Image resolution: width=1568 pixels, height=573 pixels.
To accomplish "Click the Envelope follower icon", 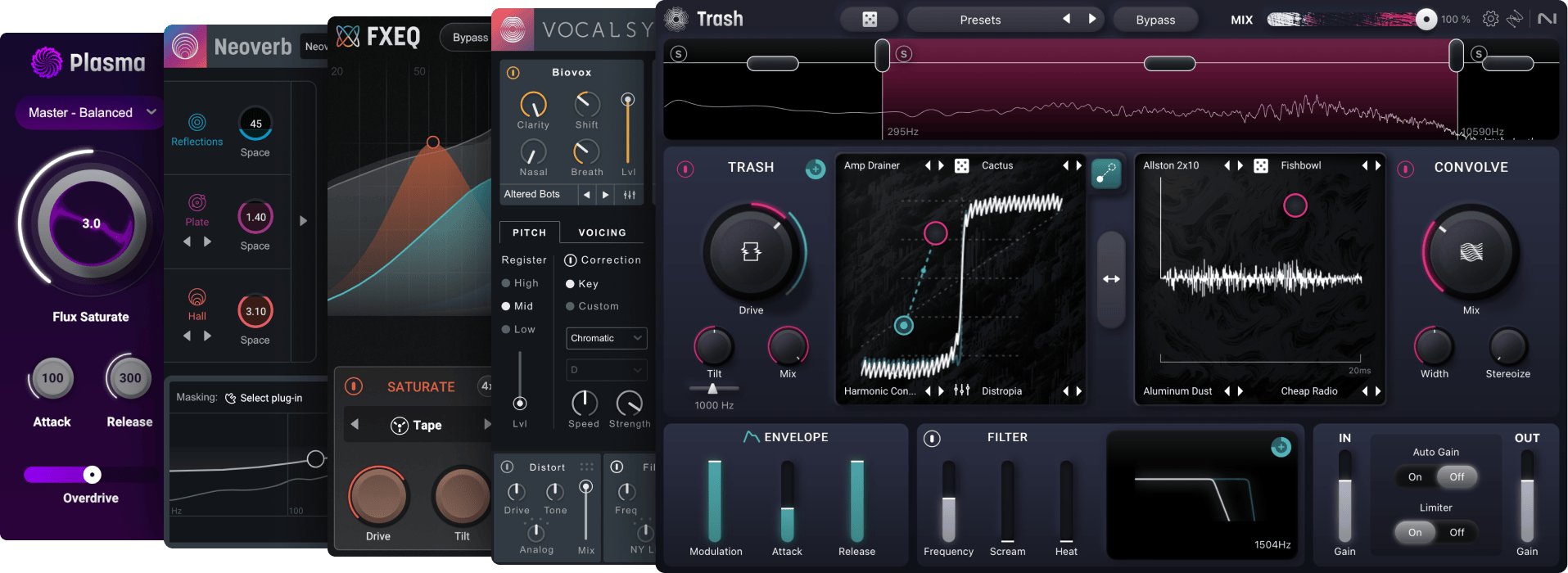I will coord(751,437).
